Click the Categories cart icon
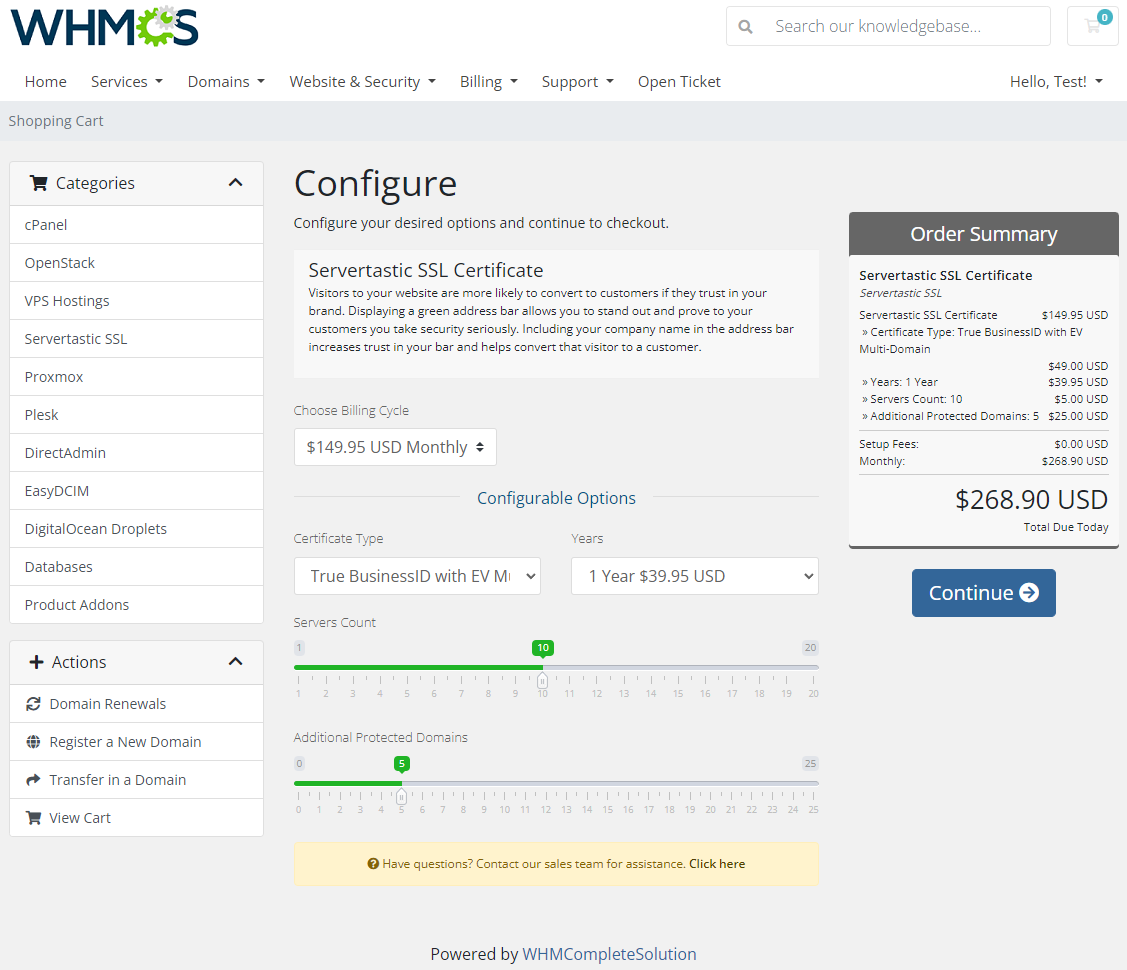The width and height of the screenshot is (1127, 970). pos(39,183)
